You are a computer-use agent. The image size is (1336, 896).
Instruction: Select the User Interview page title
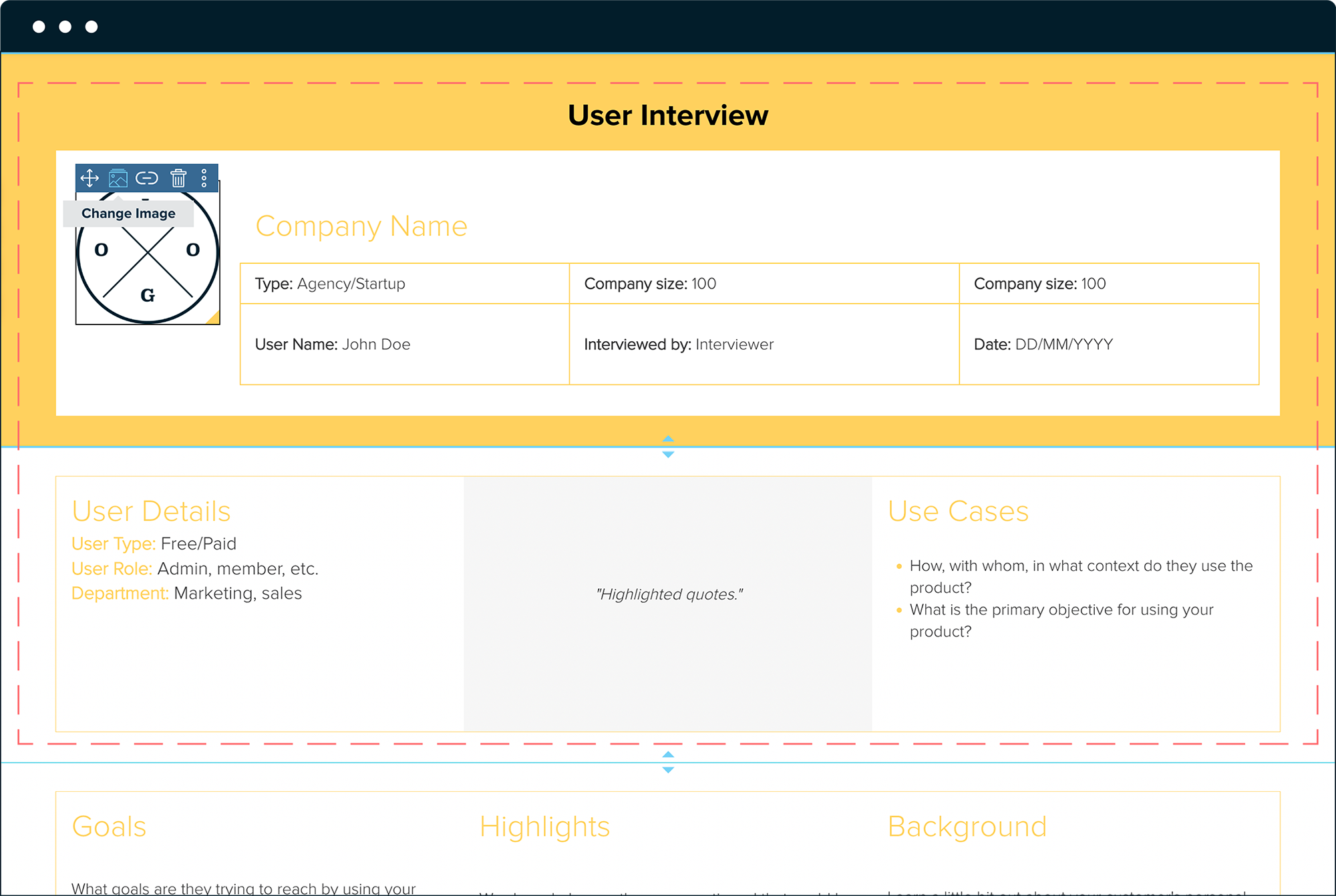pos(667,115)
